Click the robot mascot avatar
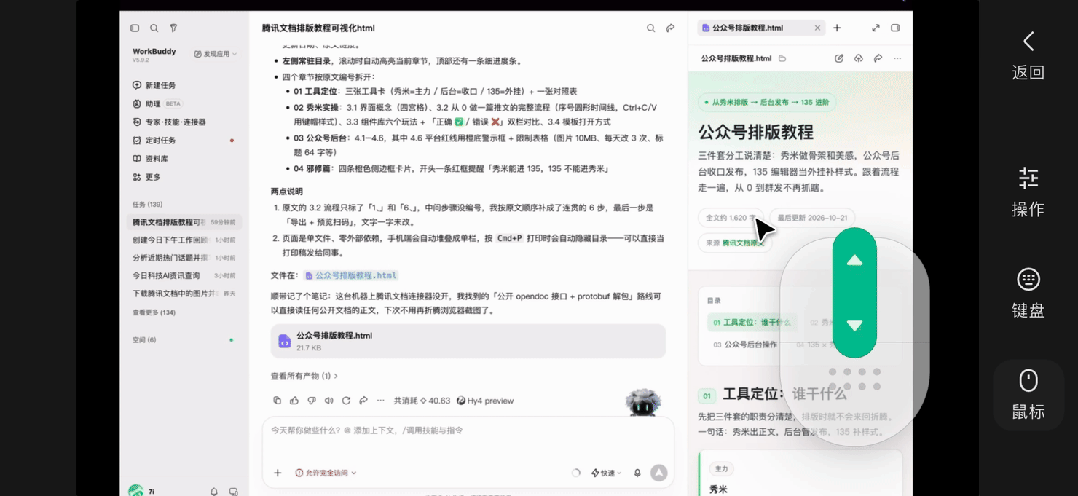 click(x=643, y=403)
